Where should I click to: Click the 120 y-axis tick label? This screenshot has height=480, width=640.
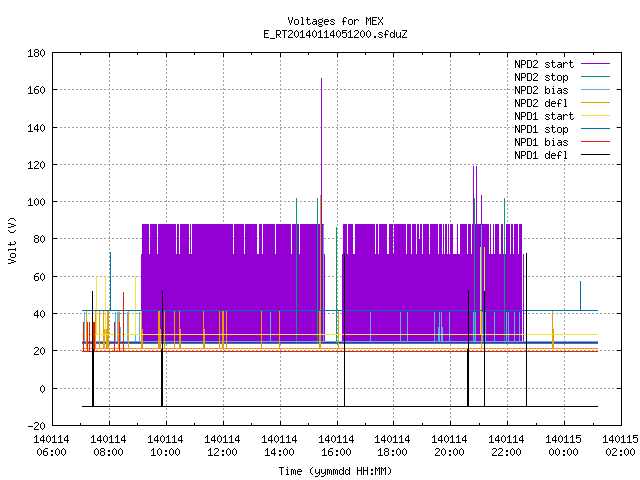click(36, 165)
